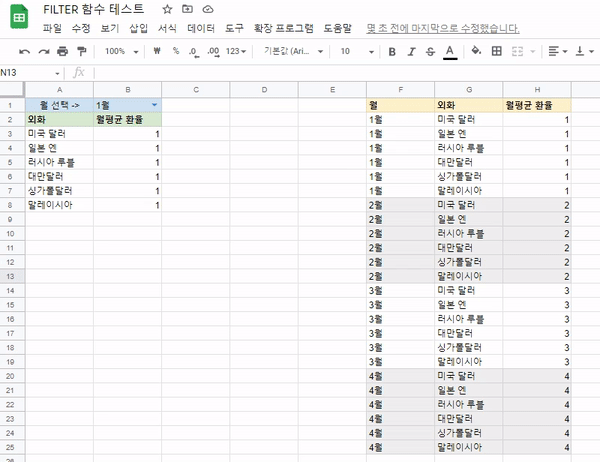The image size is (600, 462).
Task: Open the font size dropdown
Action: 357,51
